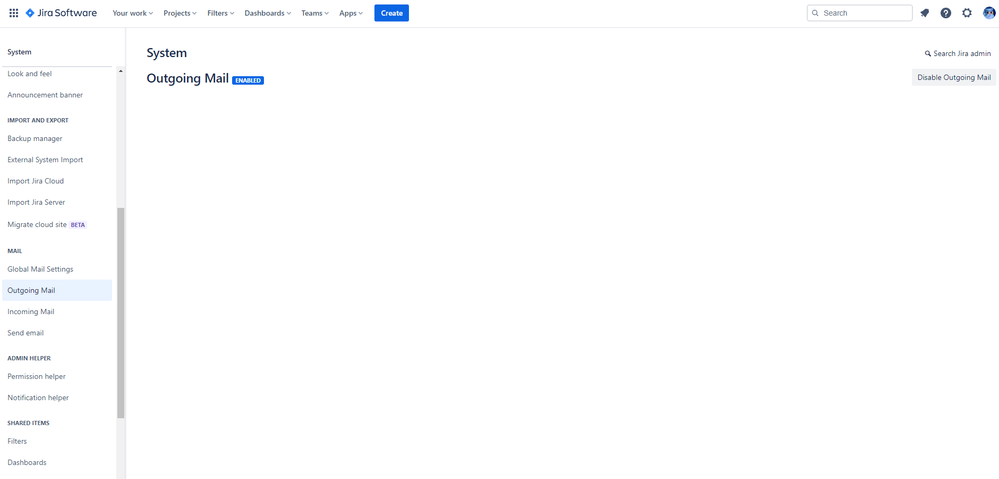Viewport: 999px width, 479px height.
Task: Click the Create button
Action: click(x=391, y=13)
